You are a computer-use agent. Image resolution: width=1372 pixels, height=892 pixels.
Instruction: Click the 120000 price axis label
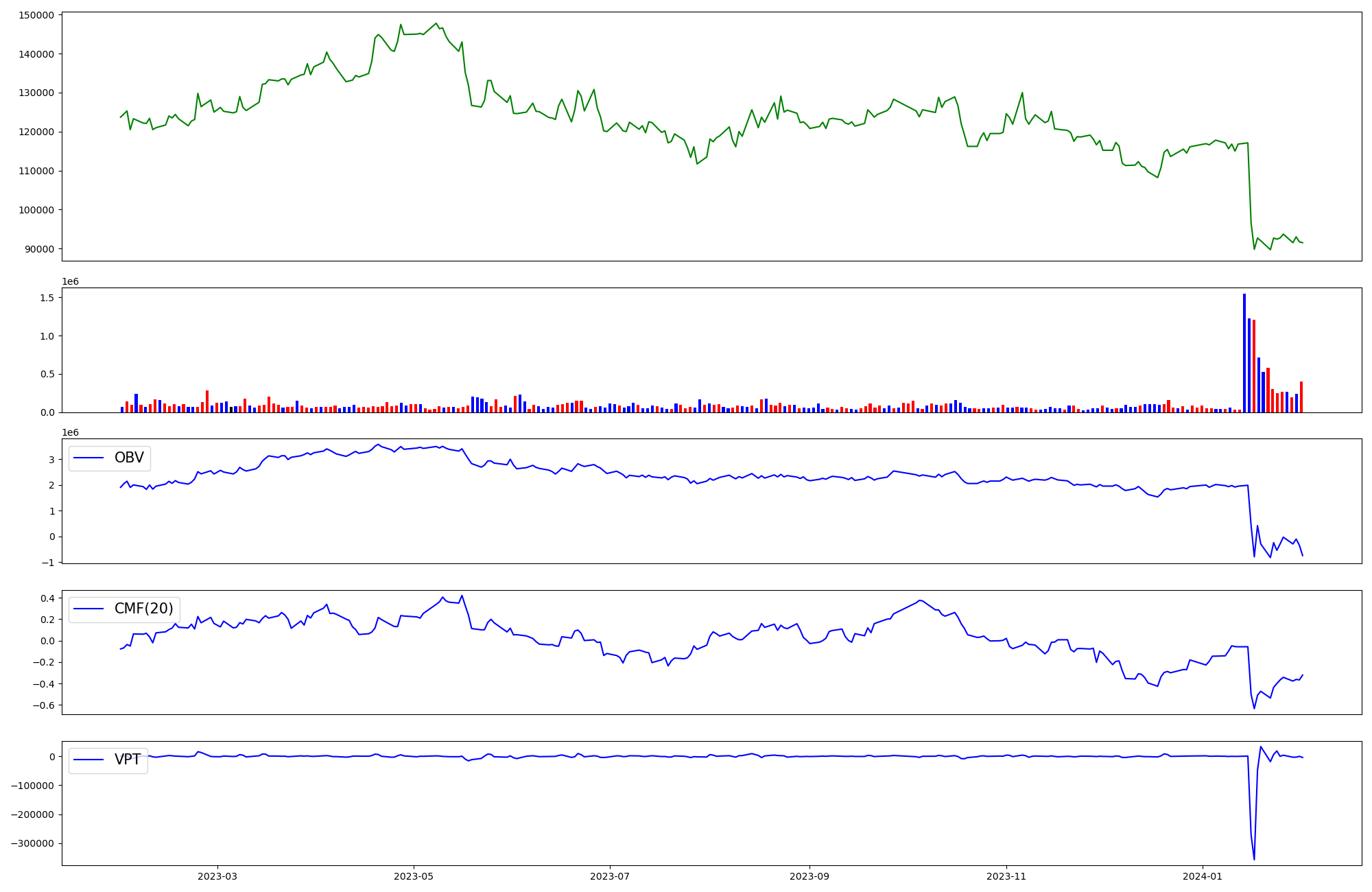click(35, 132)
